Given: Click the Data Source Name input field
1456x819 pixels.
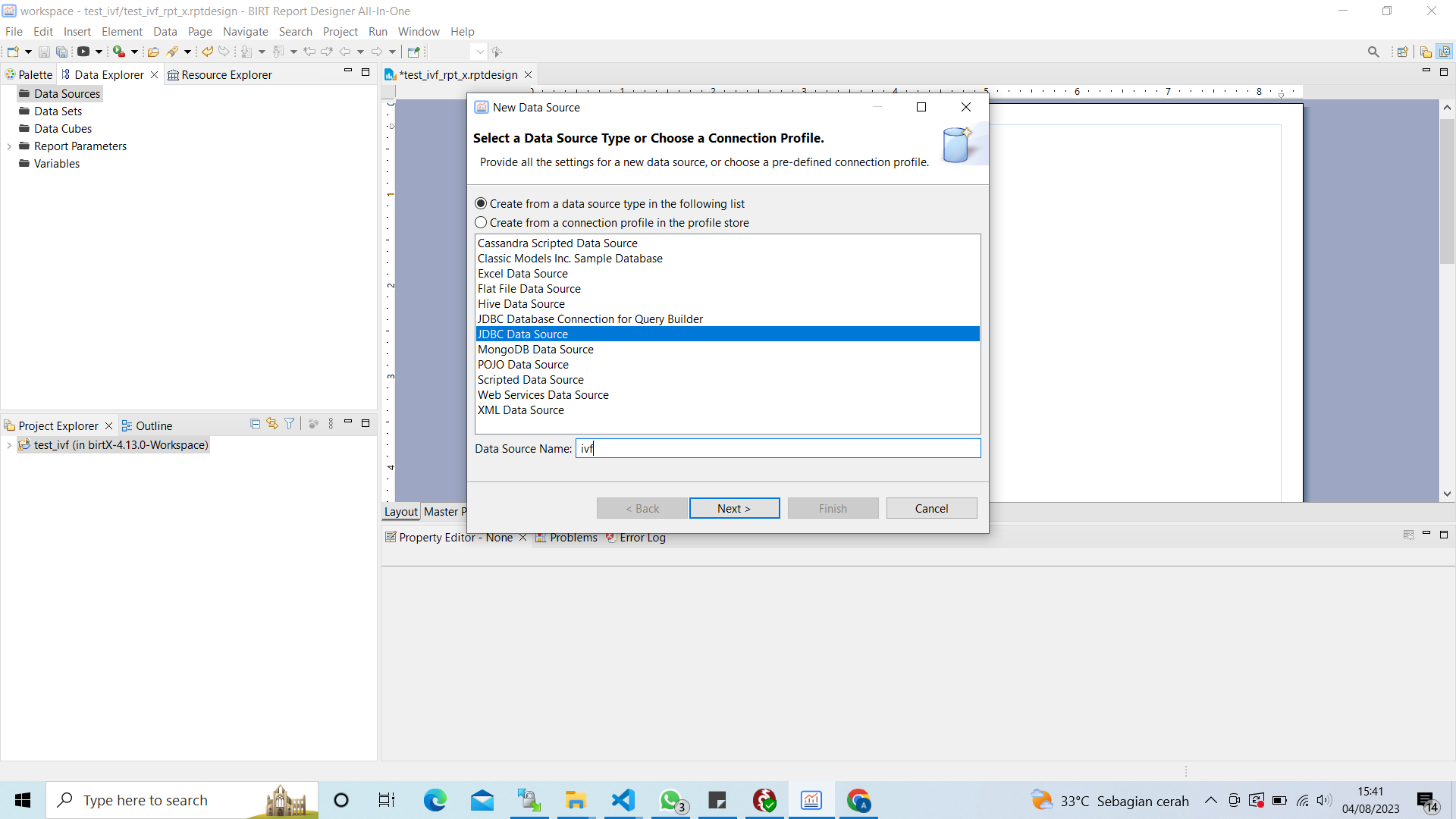Looking at the screenshot, I should pyautogui.click(x=778, y=448).
